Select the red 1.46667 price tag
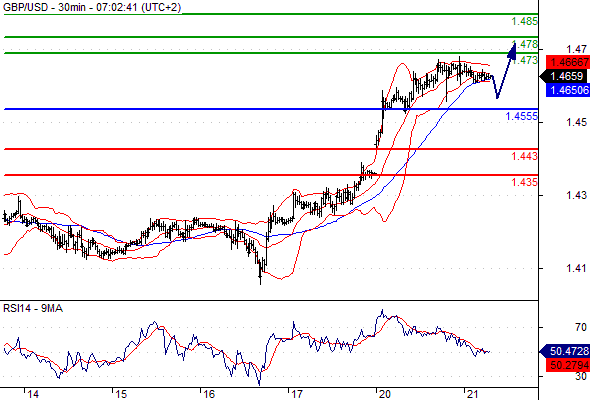This screenshot has width=590, height=400. tap(568, 62)
